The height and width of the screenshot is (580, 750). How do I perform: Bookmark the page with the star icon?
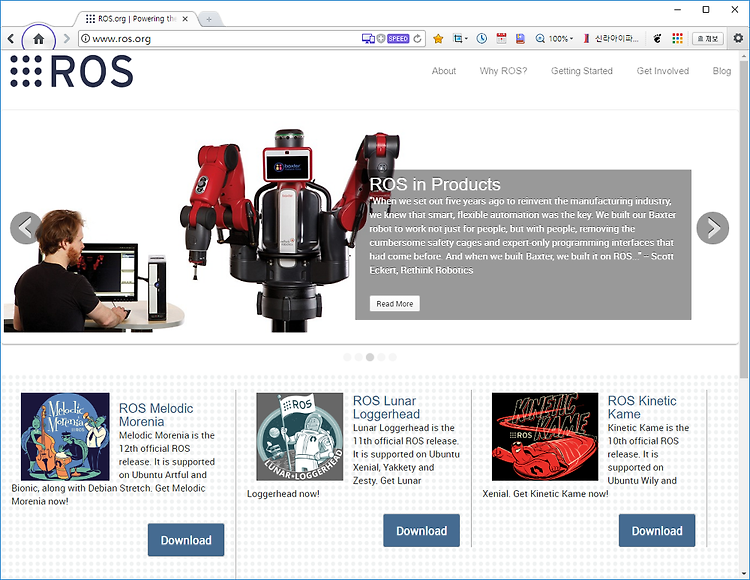point(438,39)
